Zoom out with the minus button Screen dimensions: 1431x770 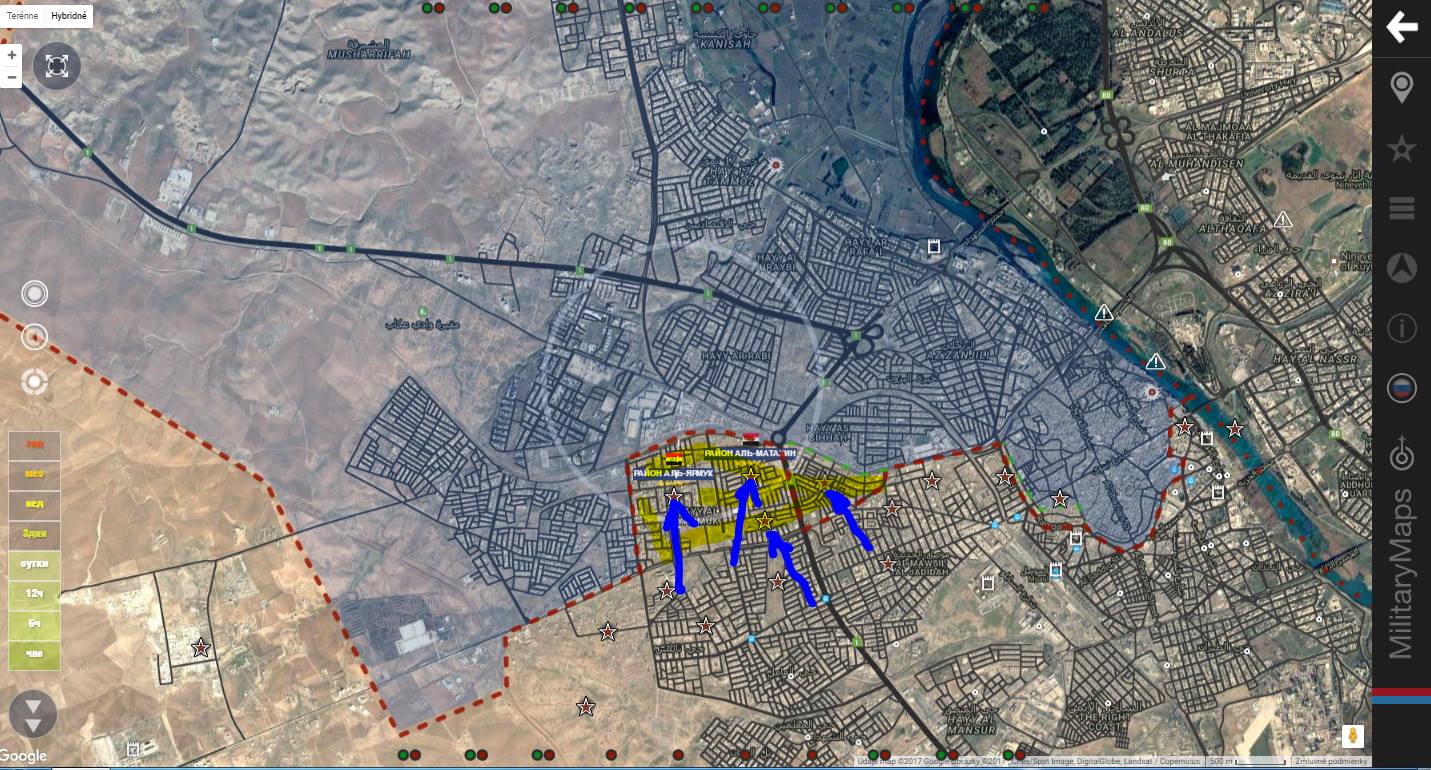11,77
